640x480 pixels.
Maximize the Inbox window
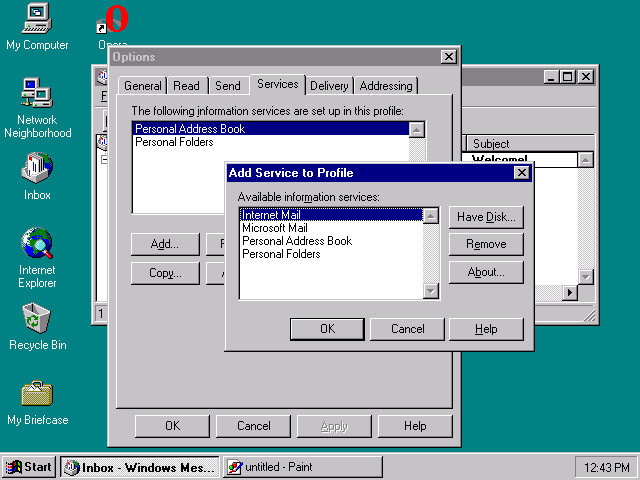pos(567,77)
